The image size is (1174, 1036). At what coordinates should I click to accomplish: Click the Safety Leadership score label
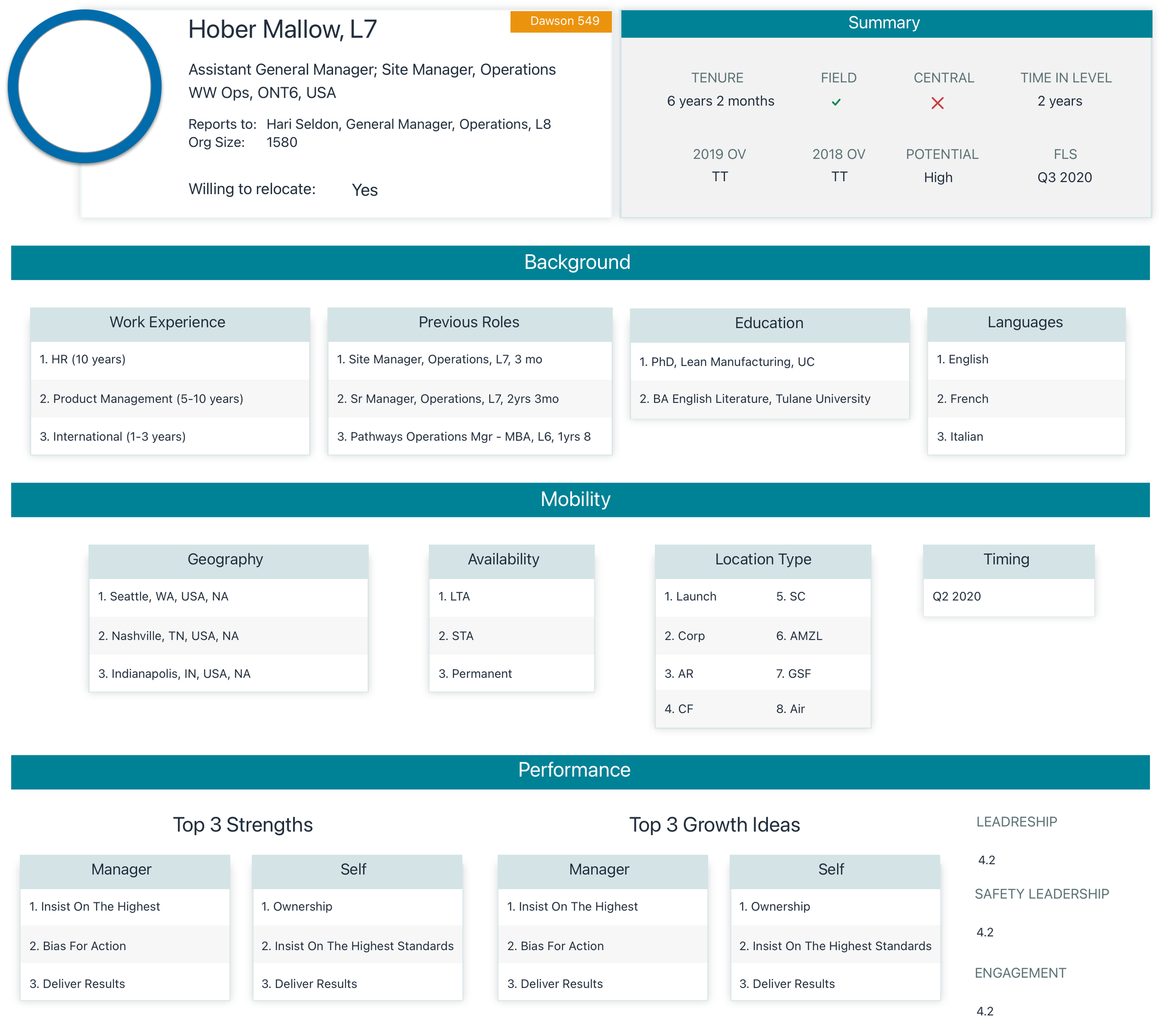click(1042, 894)
